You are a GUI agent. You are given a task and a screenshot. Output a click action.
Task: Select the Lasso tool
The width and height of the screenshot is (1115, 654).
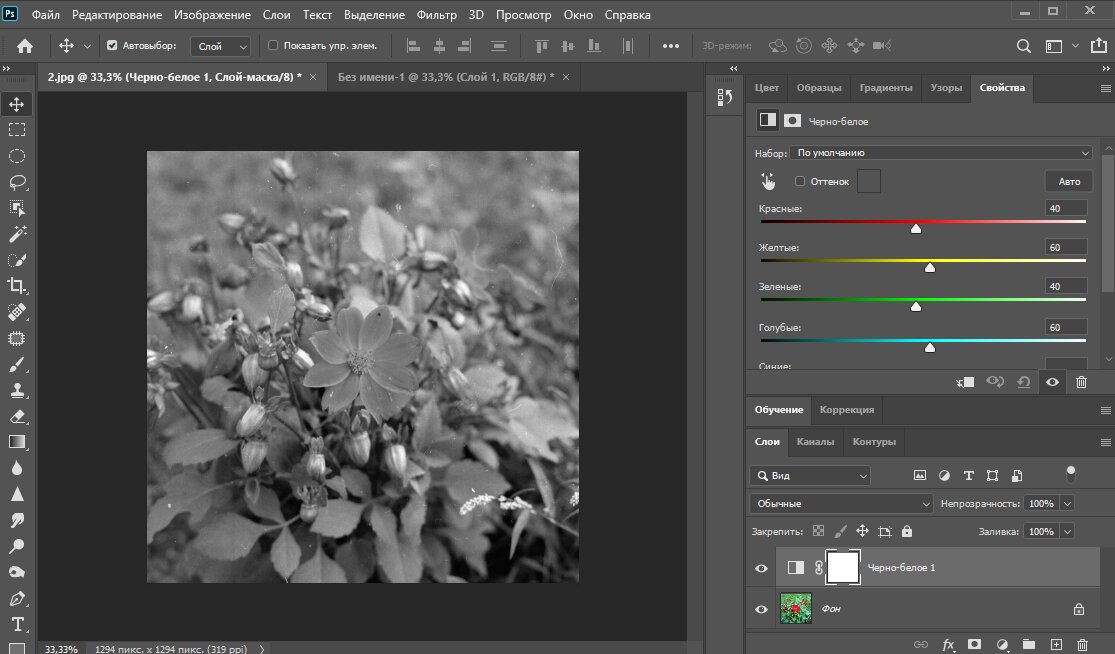pos(16,182)
